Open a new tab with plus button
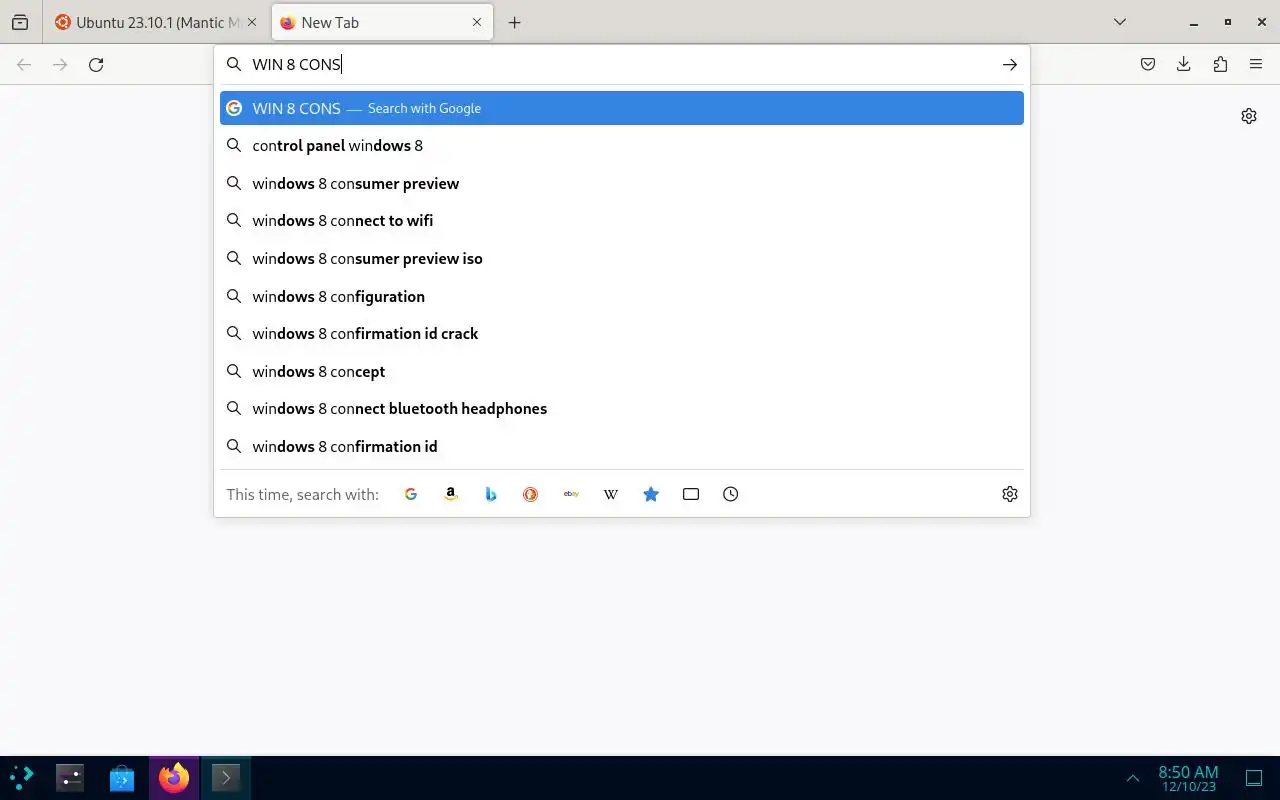This screenshot has width=1280, height=800. click(515, 22)
